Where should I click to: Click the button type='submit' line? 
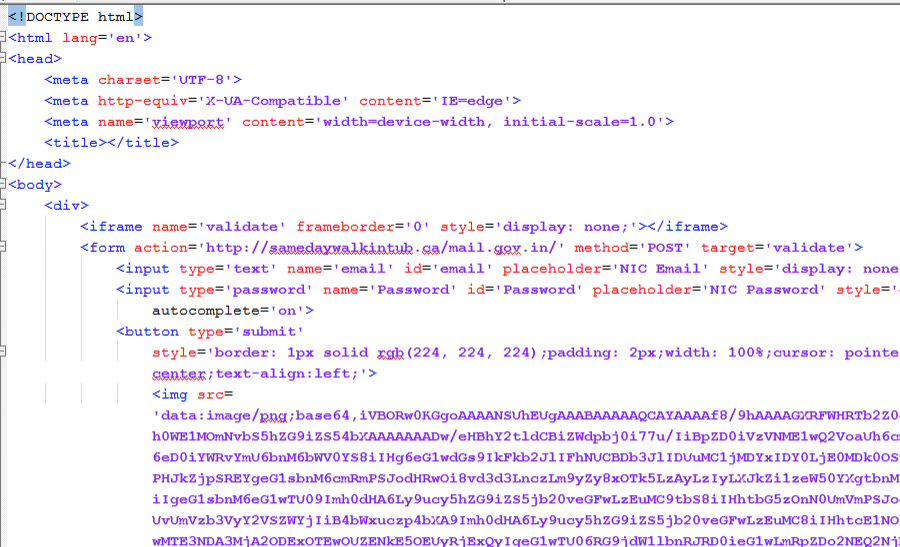point(210,332)
